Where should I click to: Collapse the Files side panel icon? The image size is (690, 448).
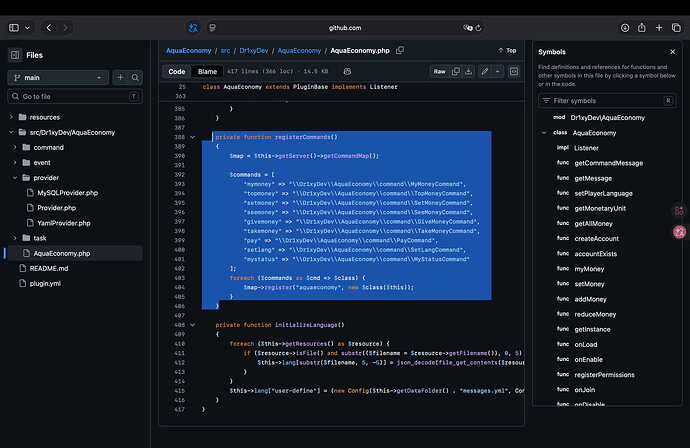click(x=15, y=55)
